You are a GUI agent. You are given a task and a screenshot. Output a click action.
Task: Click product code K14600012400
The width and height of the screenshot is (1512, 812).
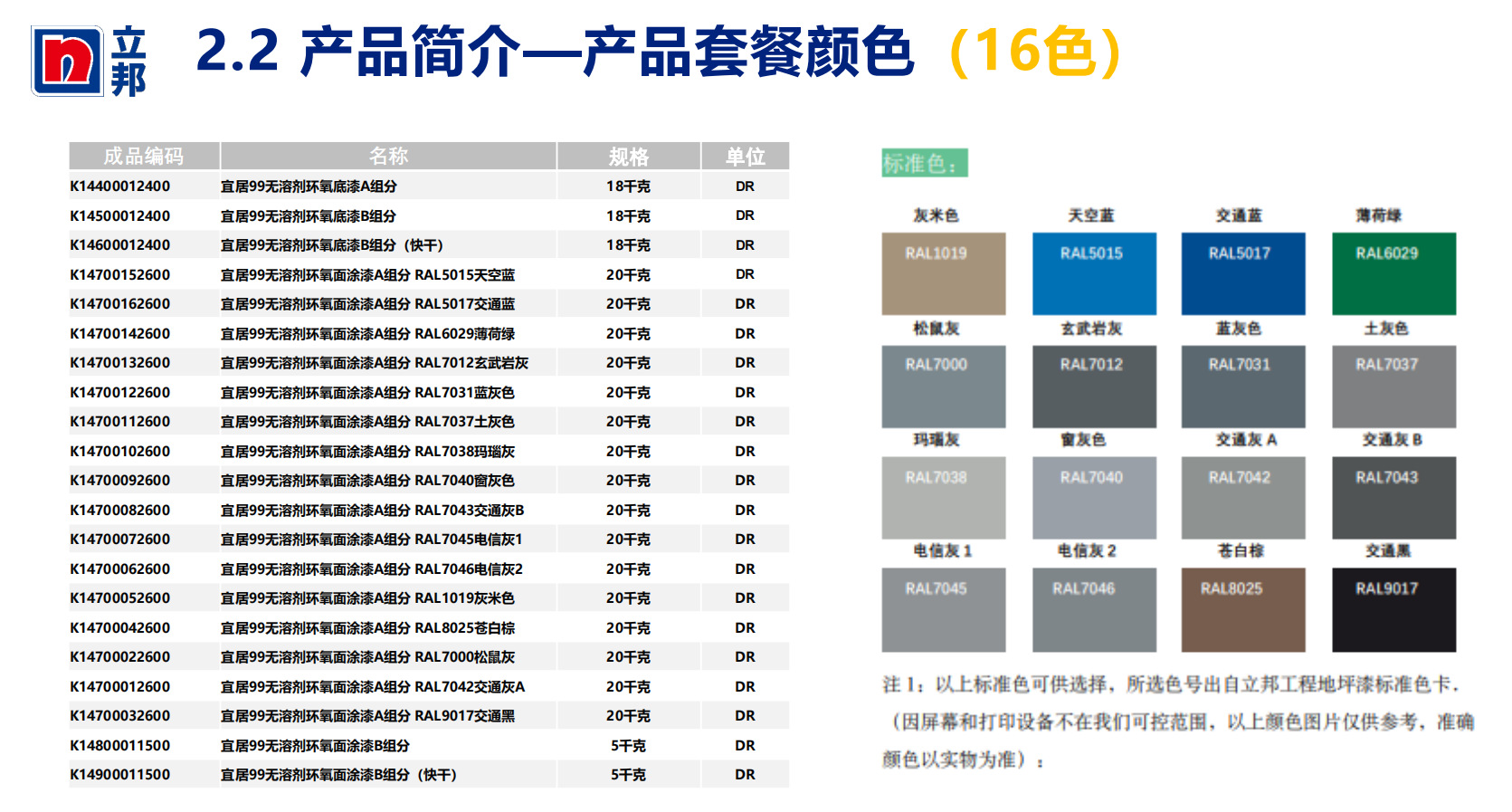click(x=120, y=245)
